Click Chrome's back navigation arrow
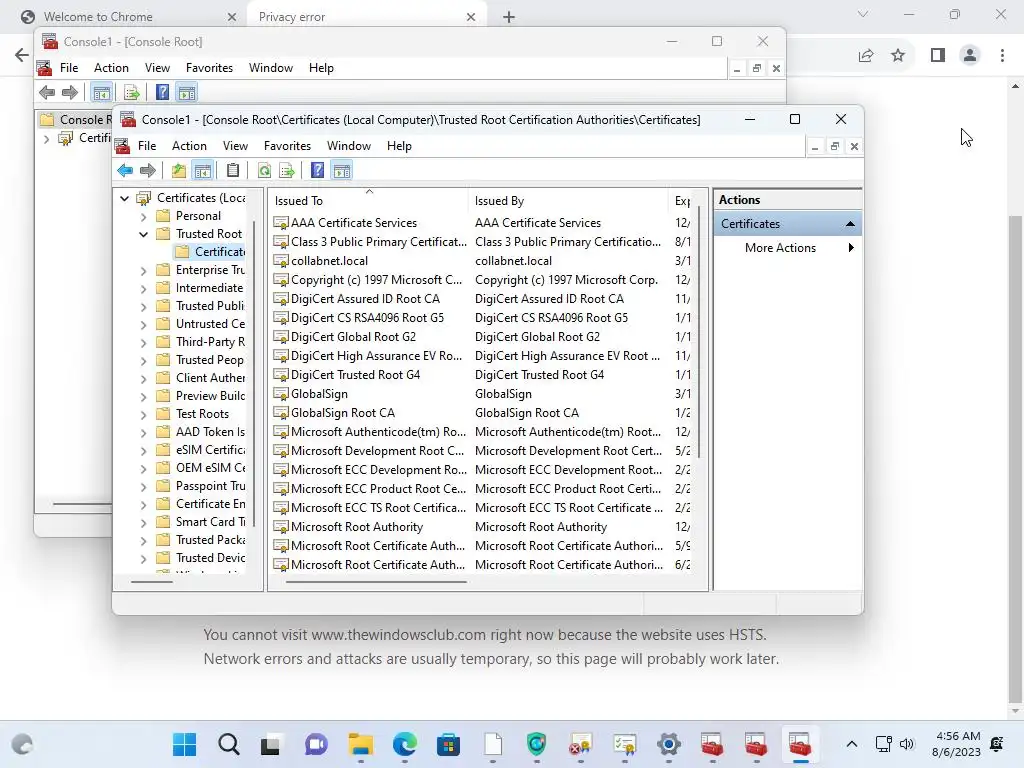Viewport: 1024px width, 768px height. tap(22, 55)
